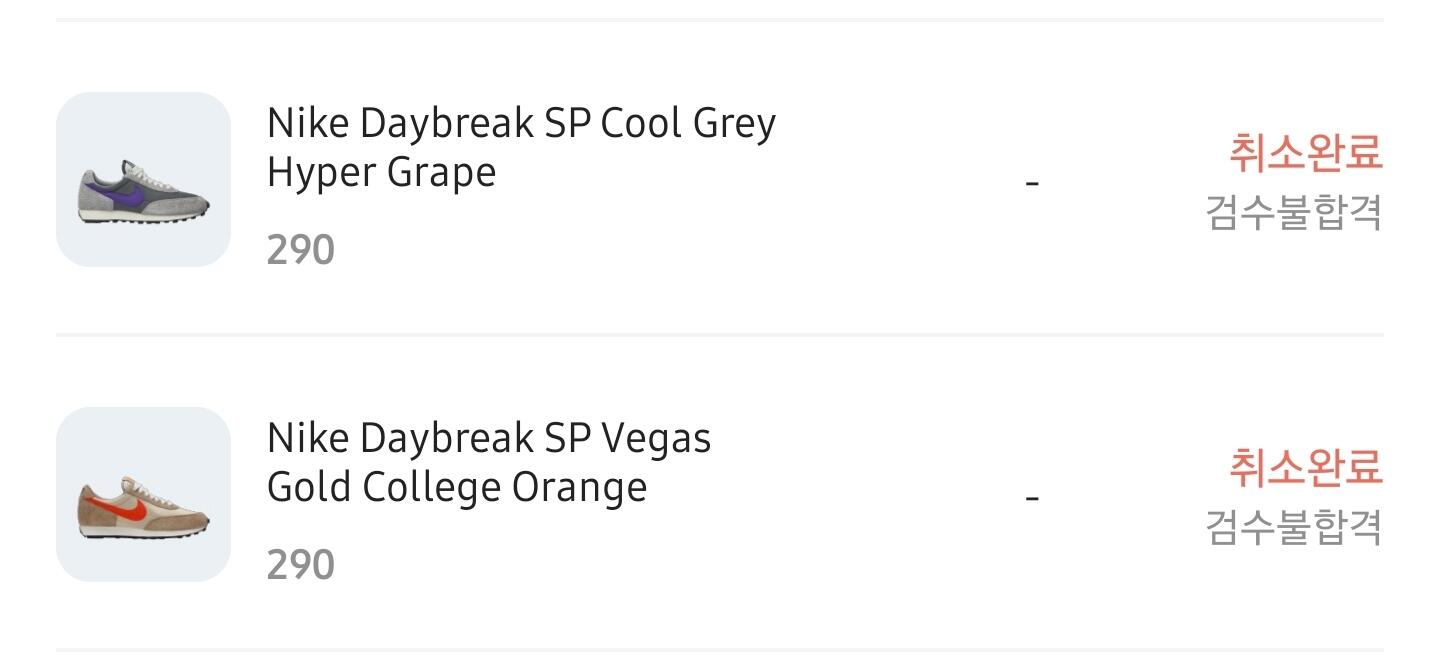Screen dimensions: 1439x655
Task: Click 검수불합격 label in the Vegas Gold row
Action: point(1293,527)
